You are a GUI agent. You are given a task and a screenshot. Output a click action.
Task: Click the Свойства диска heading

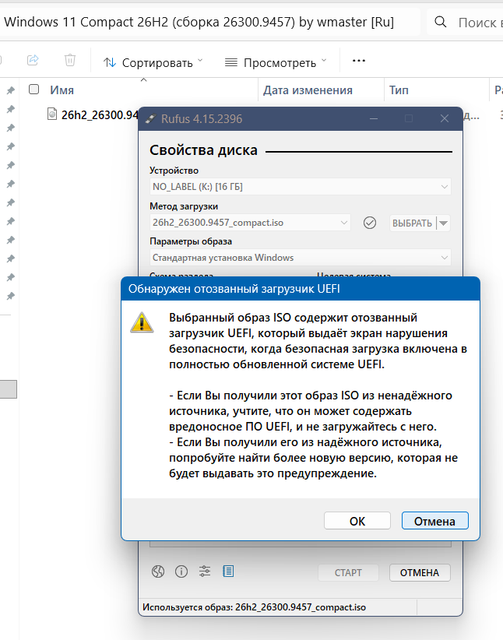(x=203, y=150)
